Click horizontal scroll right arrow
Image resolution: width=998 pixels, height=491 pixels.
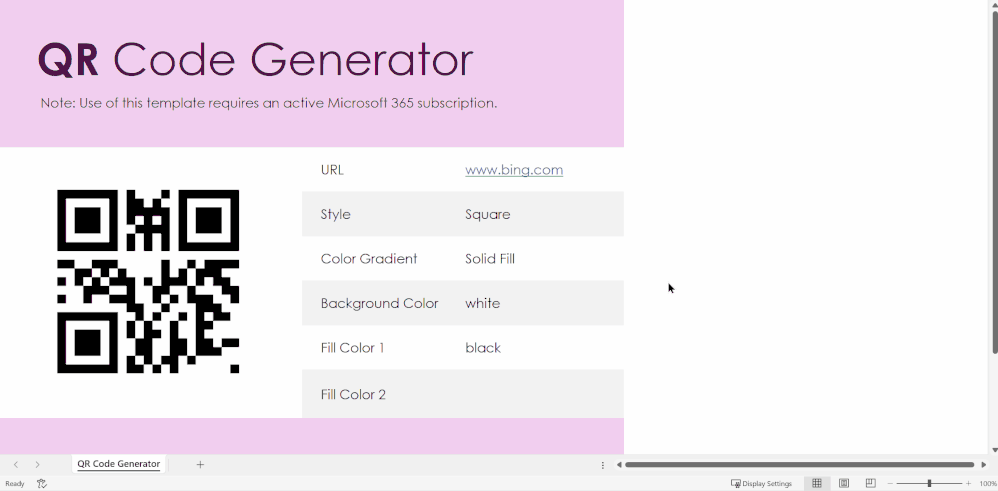pos(983,465)
